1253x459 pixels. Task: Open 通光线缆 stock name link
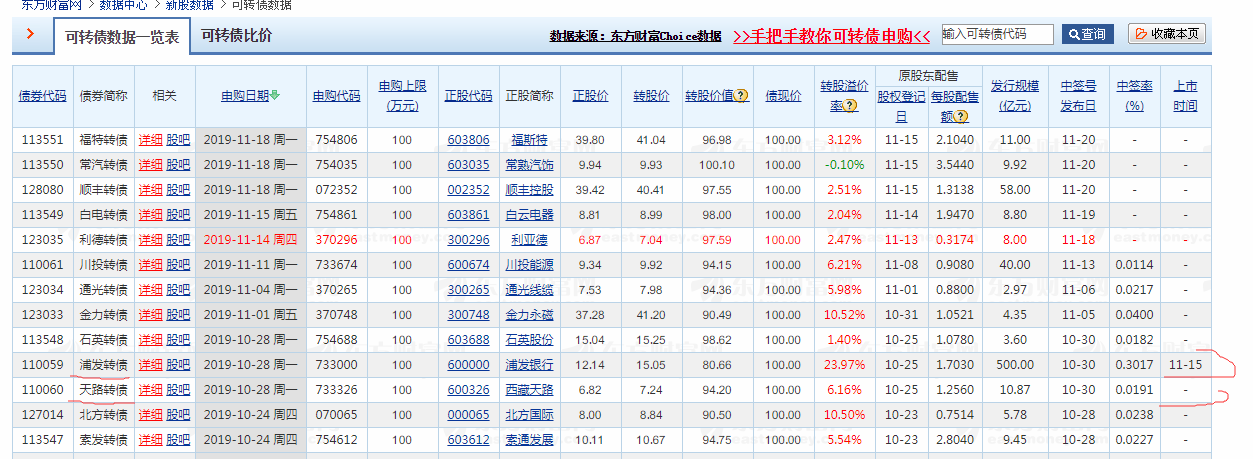point(529,290)
